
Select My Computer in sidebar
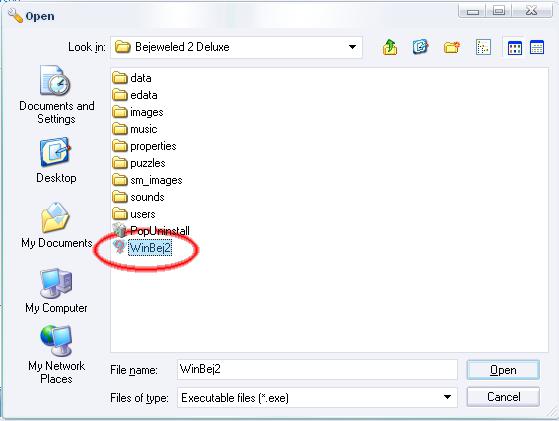(x=56, y=291)
